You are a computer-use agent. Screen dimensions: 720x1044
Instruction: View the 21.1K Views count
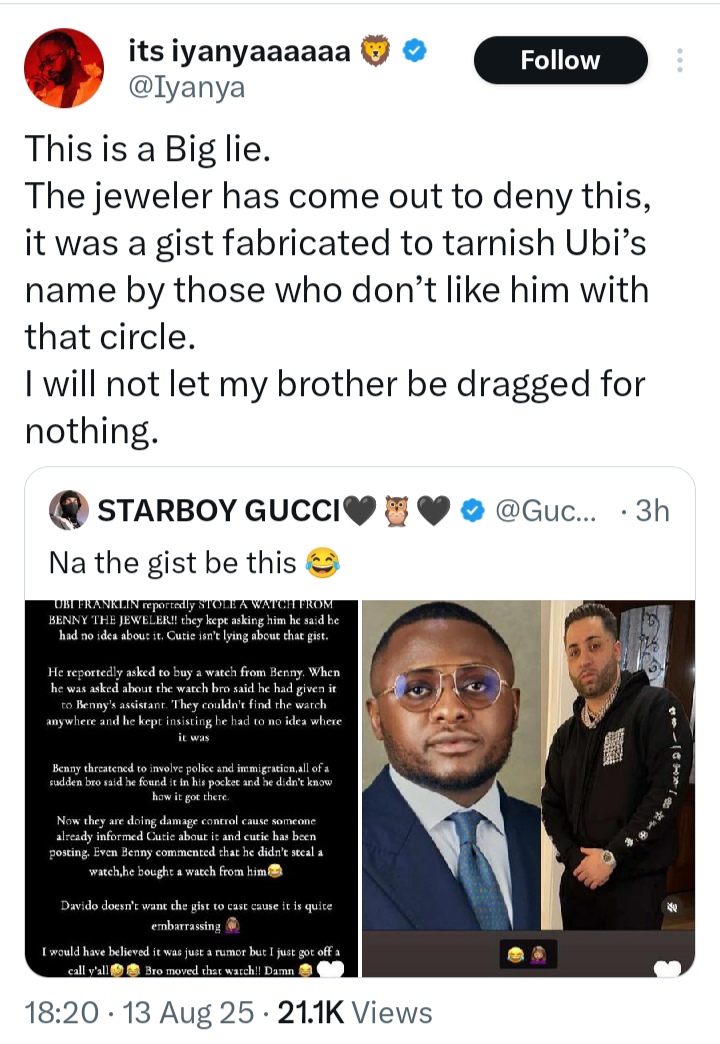coord(353,1013)
